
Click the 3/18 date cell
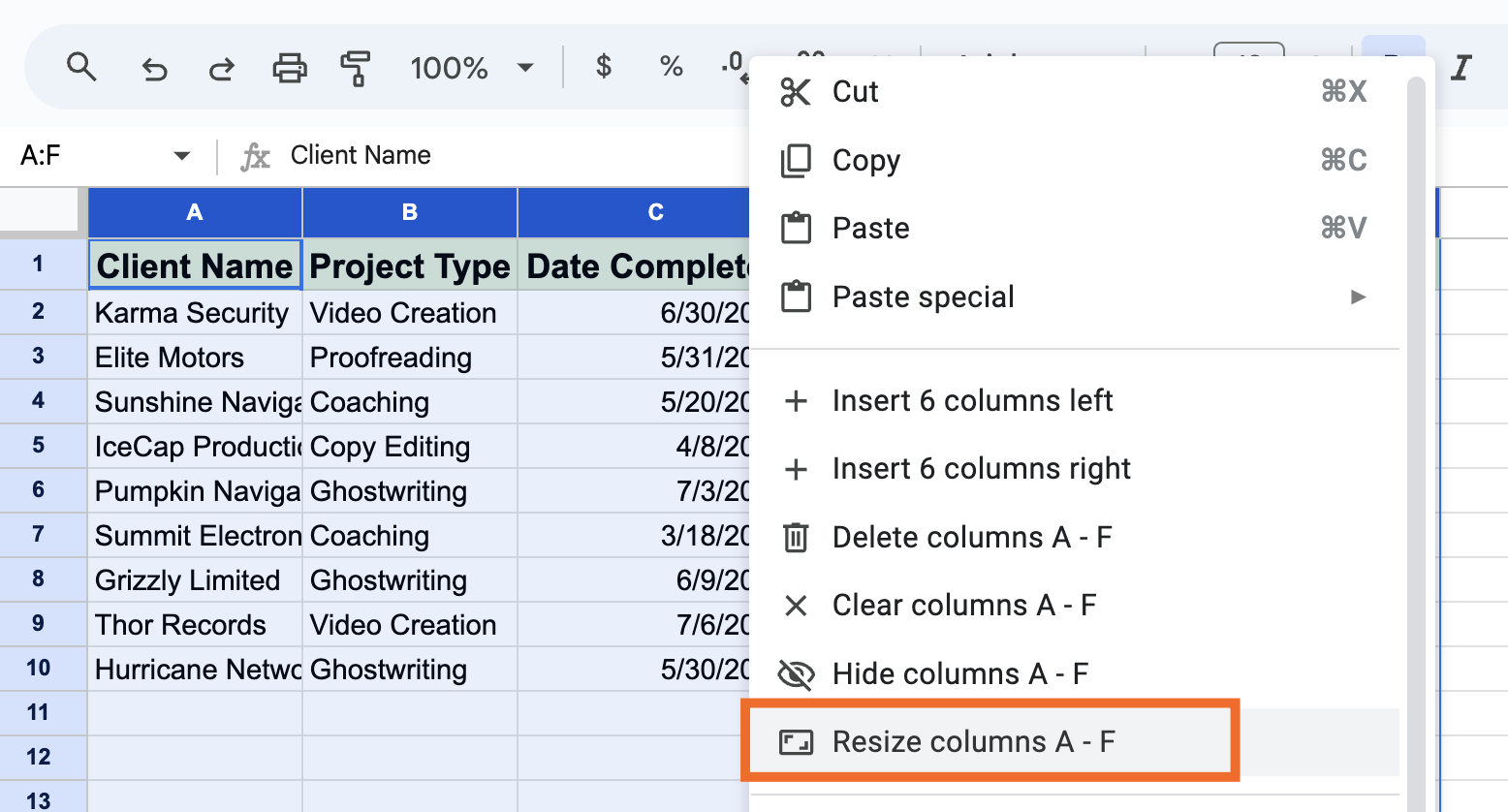tap(634, 536)
